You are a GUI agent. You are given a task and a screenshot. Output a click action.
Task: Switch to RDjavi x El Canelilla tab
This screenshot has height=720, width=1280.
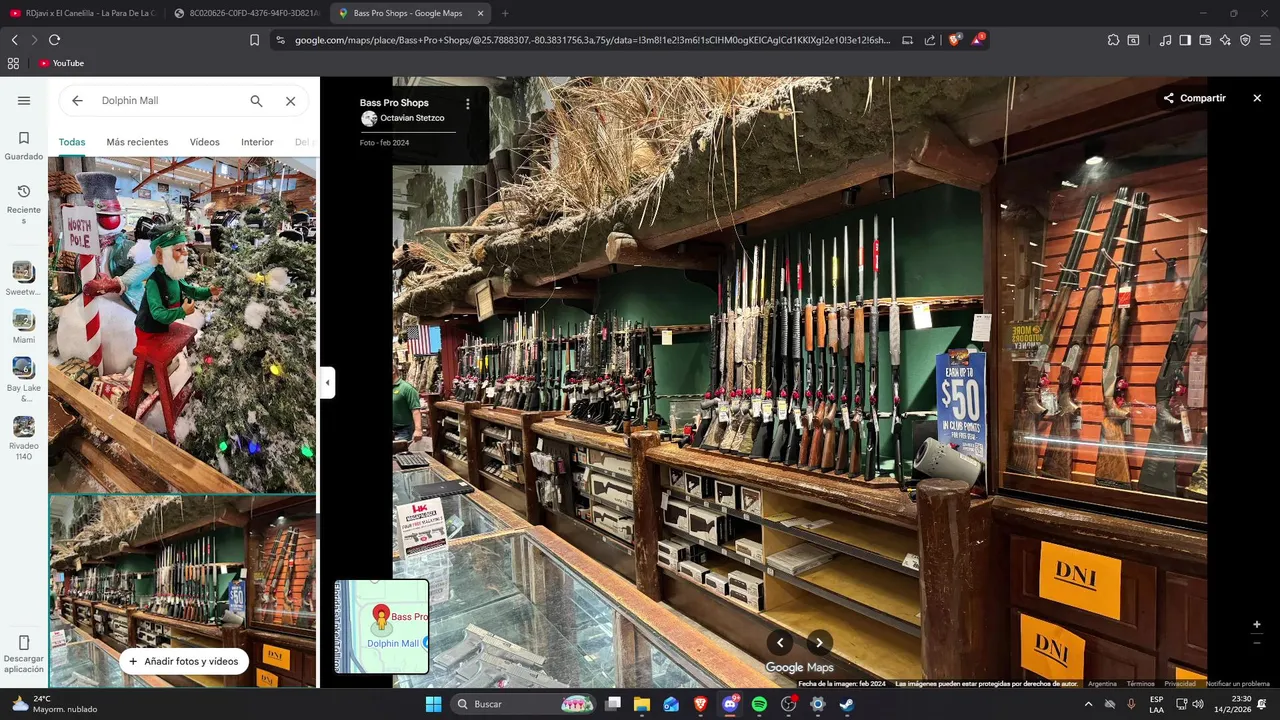[82, 13]
